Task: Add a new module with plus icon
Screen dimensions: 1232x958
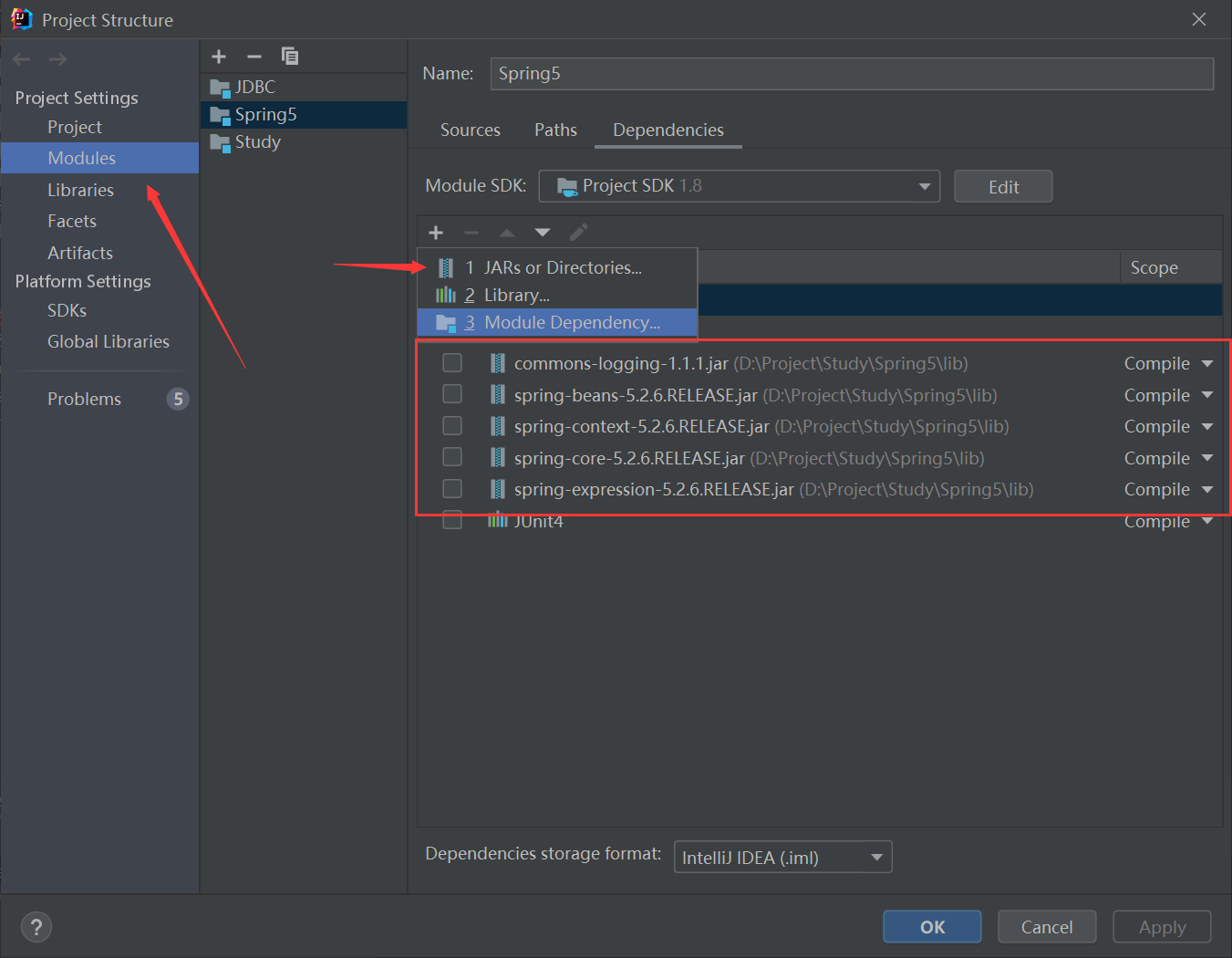Action: pyautogui.click(x=219, y=57)
